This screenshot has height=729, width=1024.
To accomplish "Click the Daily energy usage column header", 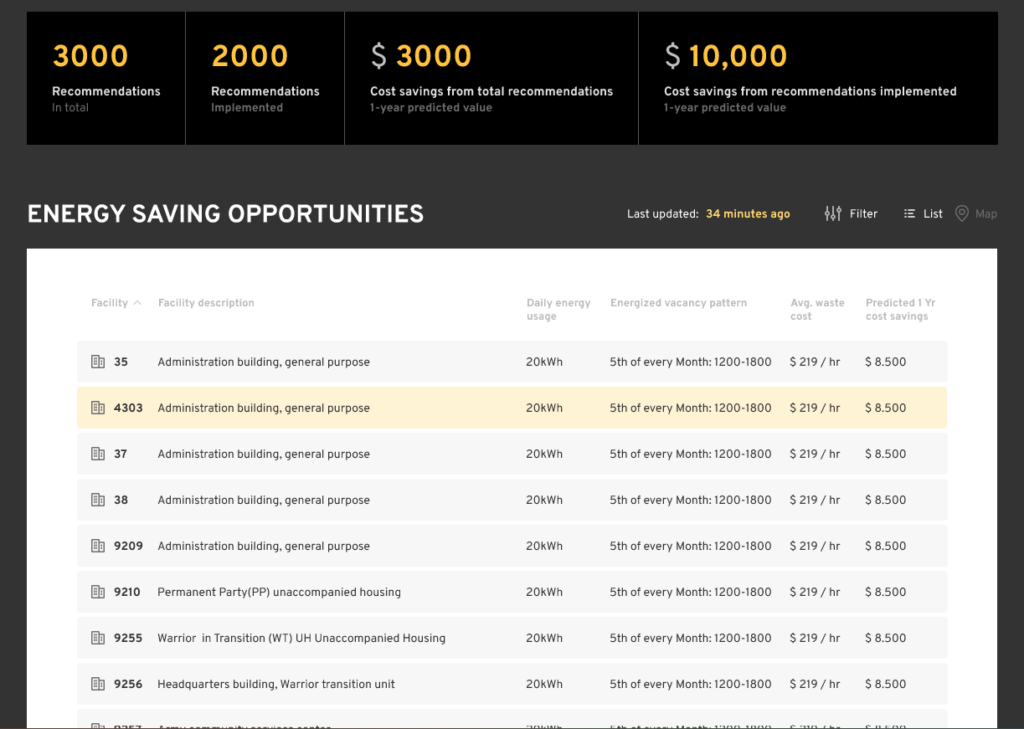I will pos(558,309).
